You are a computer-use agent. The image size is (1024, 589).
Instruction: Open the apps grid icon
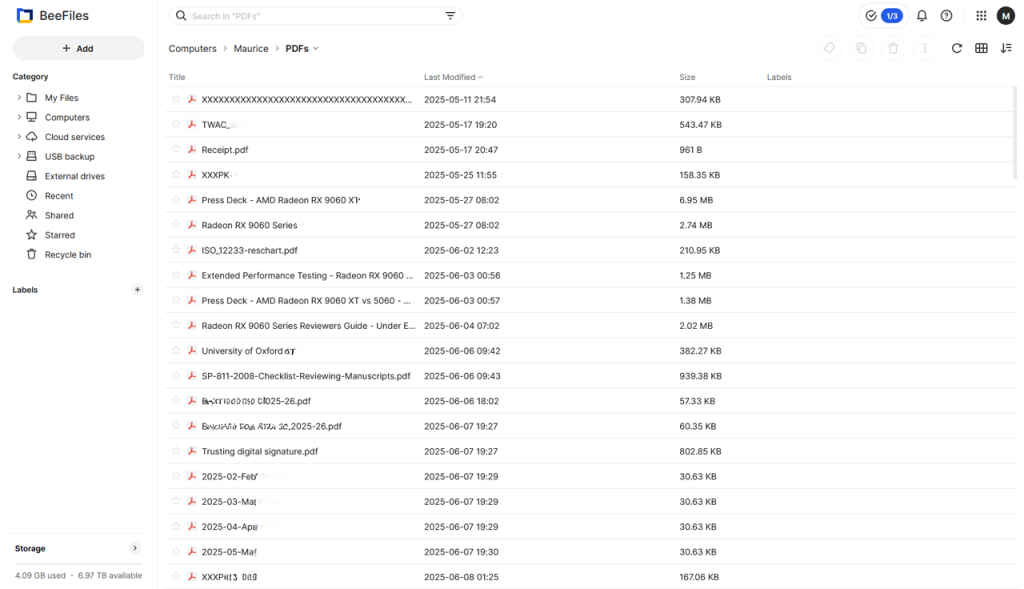[x=981, y=15]
